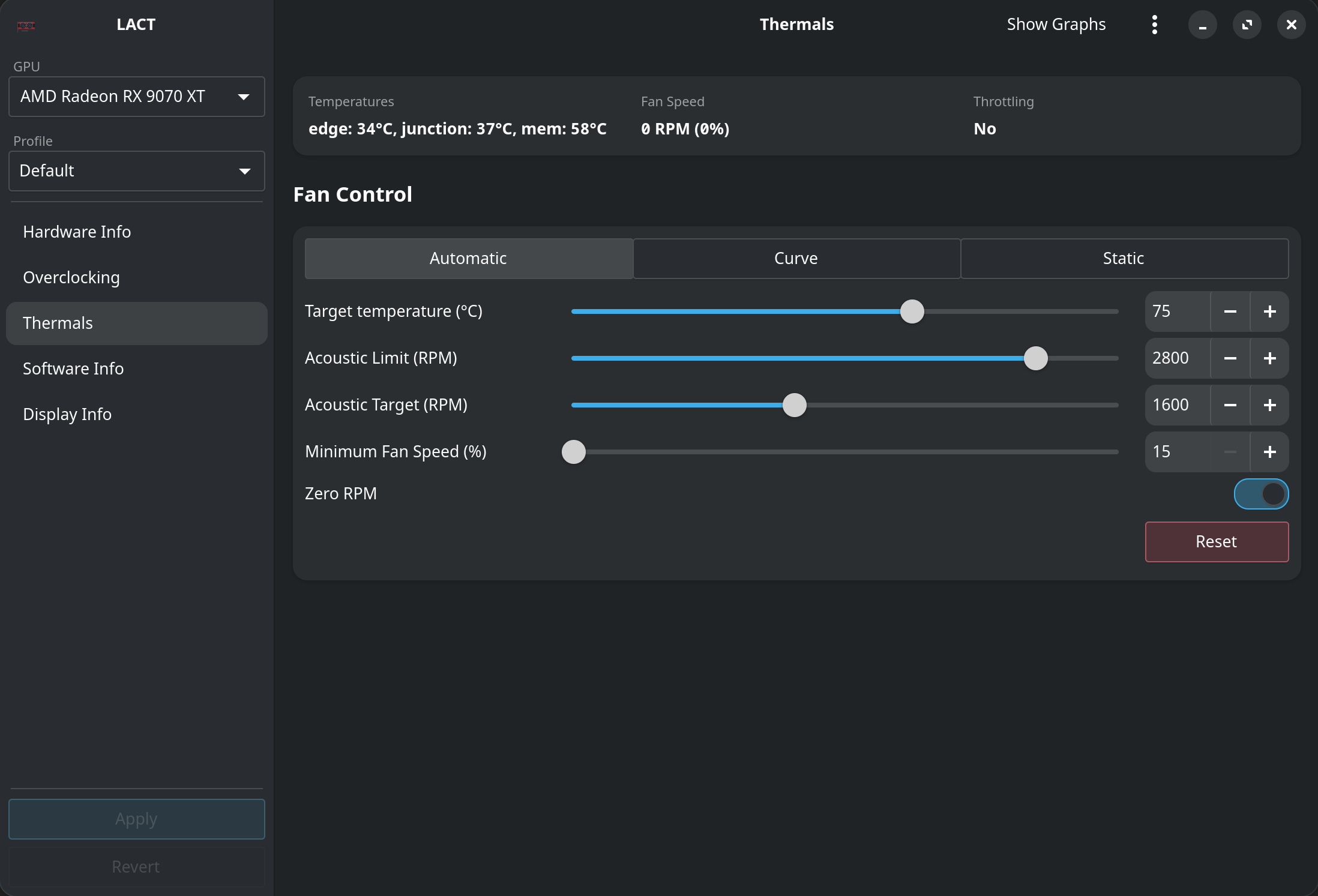The image size is (1318, 896).
Task: Click the Target temperature slider handle
Action: [912, 311]
